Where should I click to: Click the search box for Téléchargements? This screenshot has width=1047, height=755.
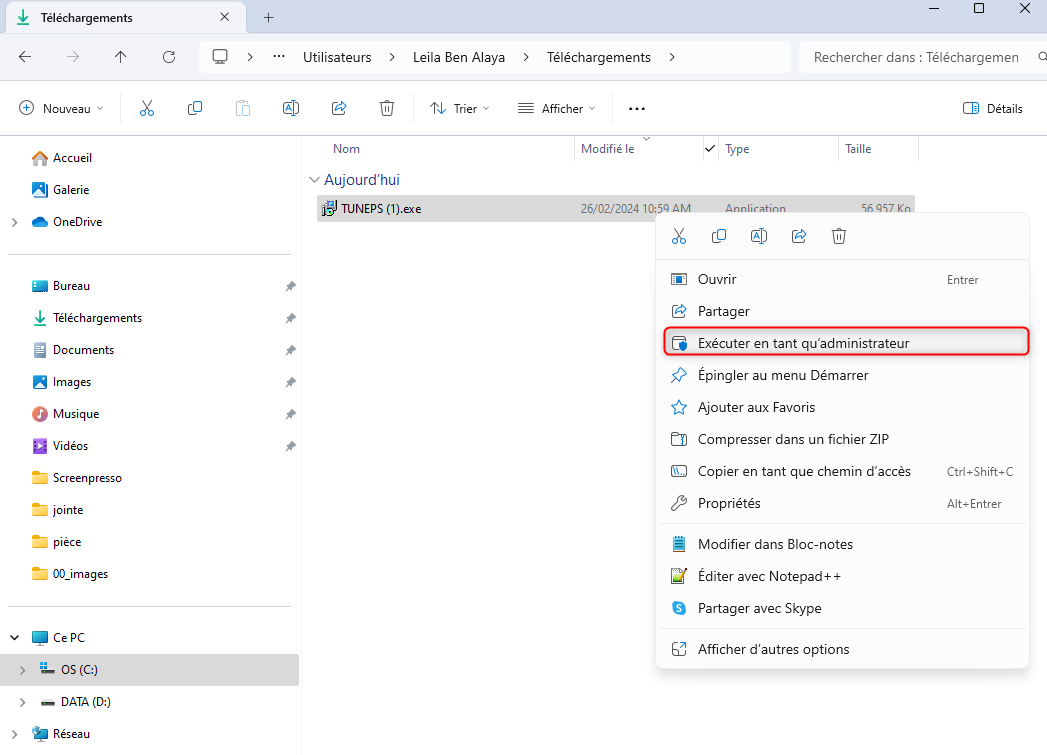(x=915, y=57)
